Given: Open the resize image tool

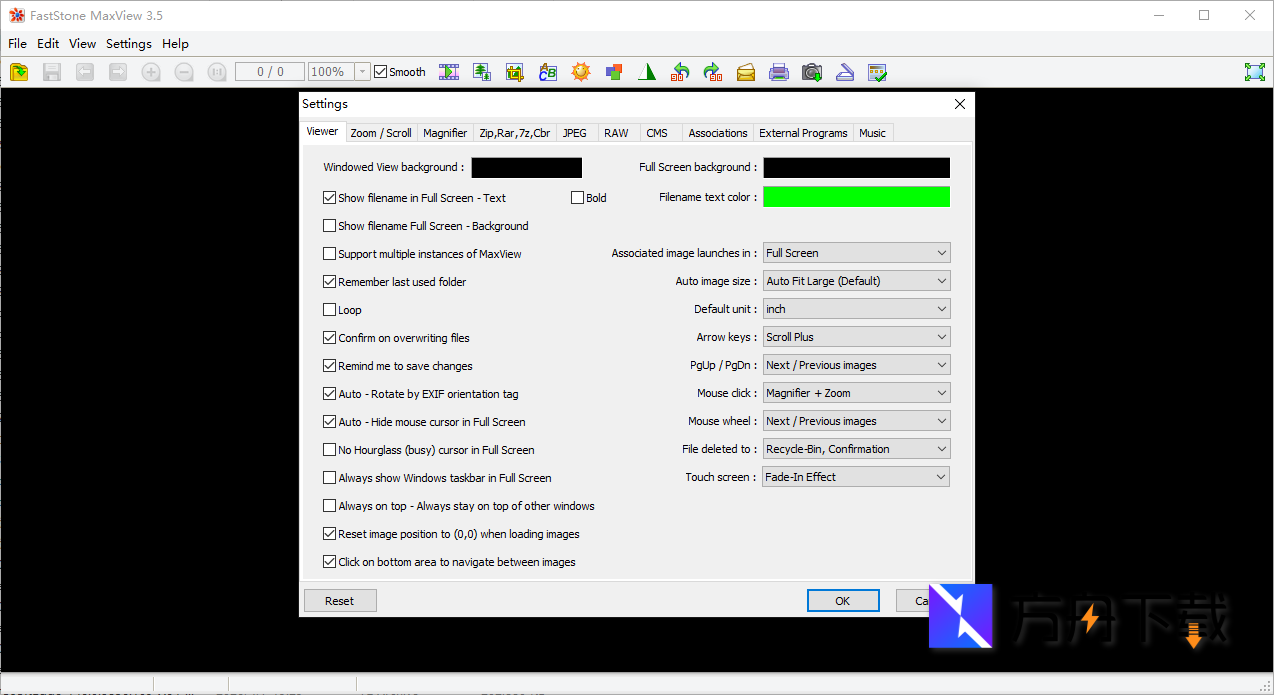Looking at the screenshot, I should [x=482, y=72].
